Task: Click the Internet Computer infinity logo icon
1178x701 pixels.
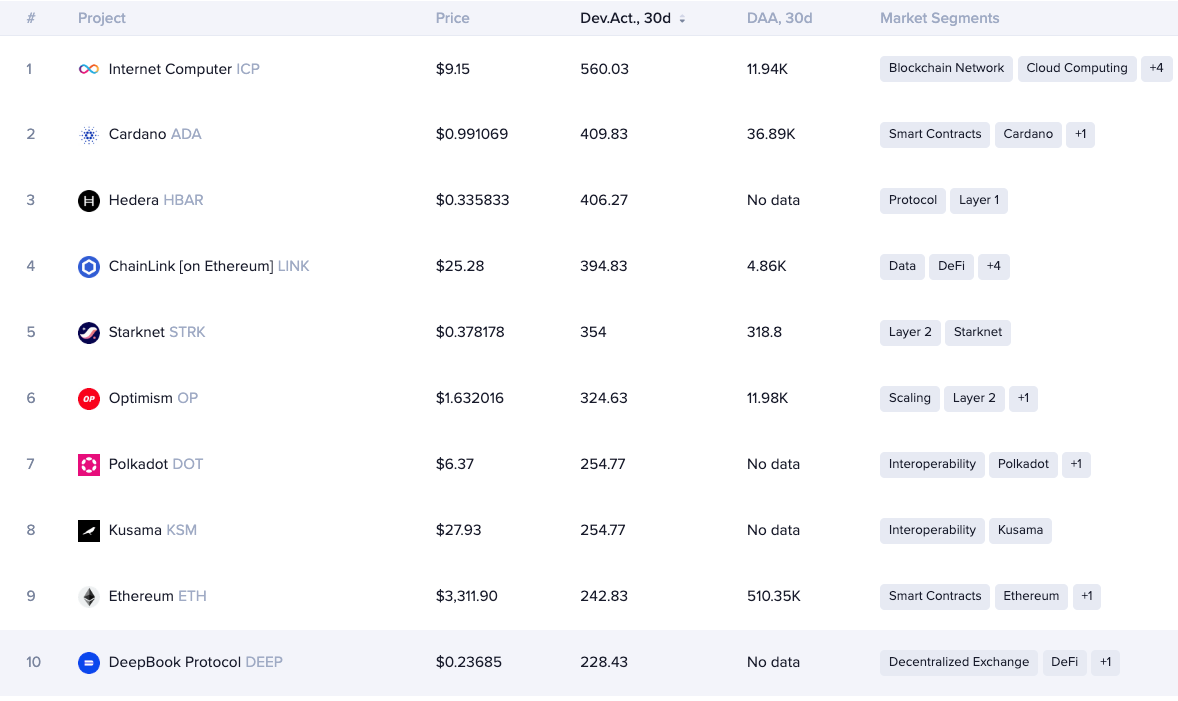Action: tap(89, 69)
